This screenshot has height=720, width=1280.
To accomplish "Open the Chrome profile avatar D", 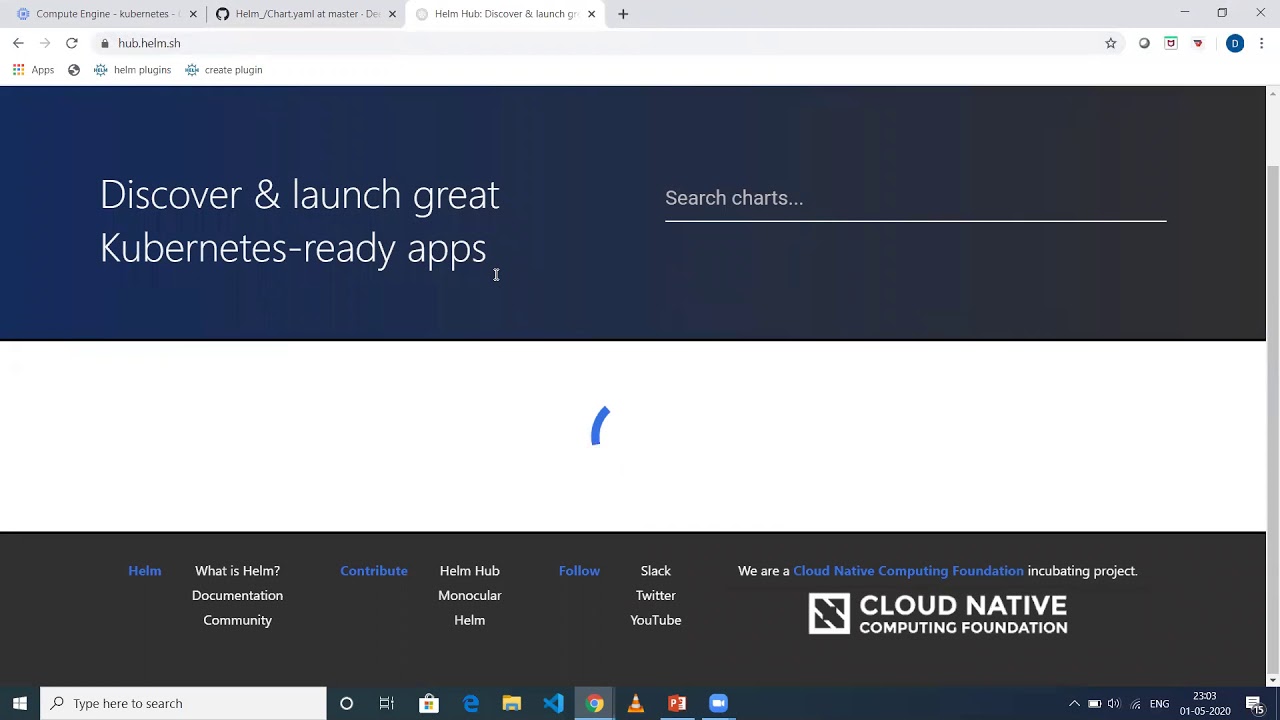I will click(x=1235, y=43).
